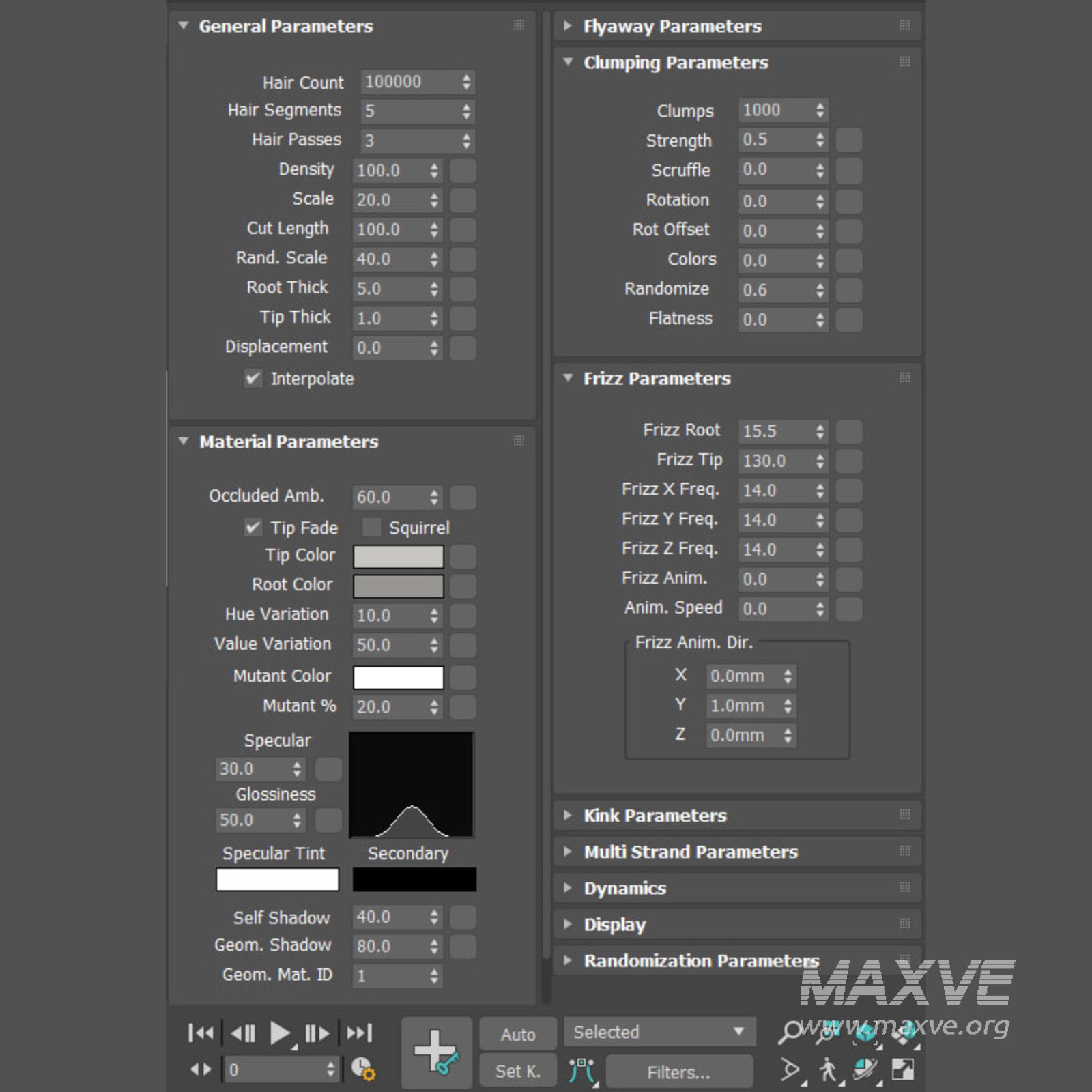
Task: Open the Root Color swatch
Action: [398, 586]
